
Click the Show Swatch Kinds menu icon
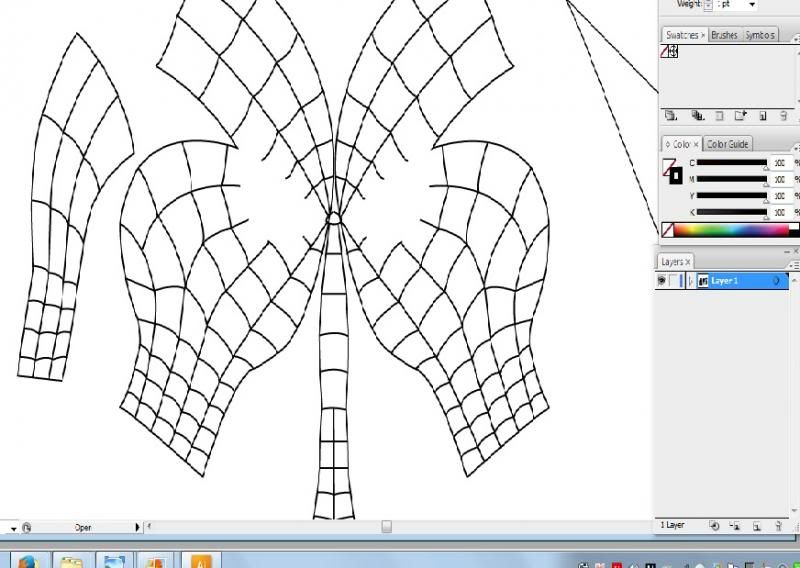pyautogui.click(x=697, y=116)
